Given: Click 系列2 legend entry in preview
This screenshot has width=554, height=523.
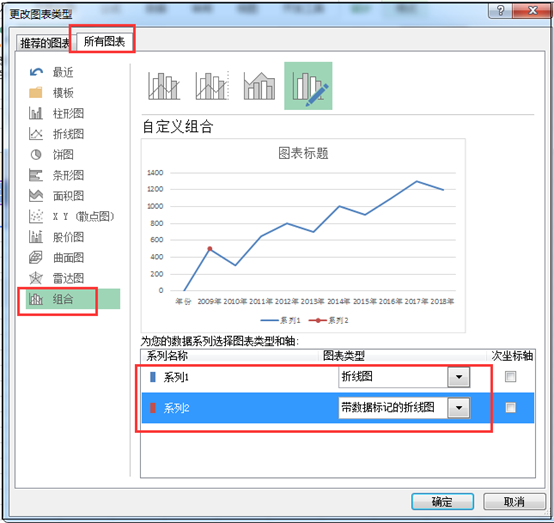Looking at the screenshot, I should (x=329, y=320).
